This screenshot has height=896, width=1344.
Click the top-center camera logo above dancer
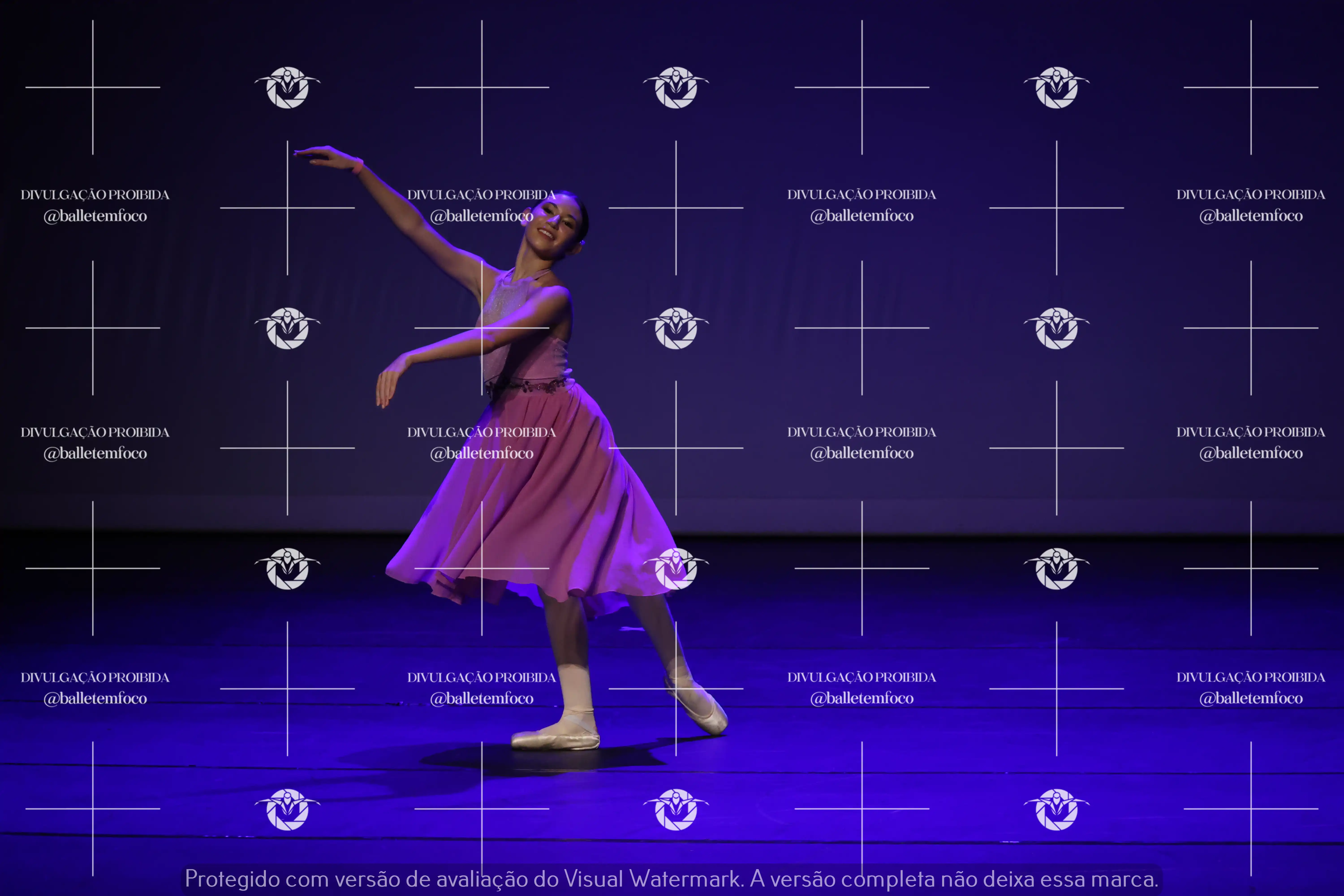676,87
